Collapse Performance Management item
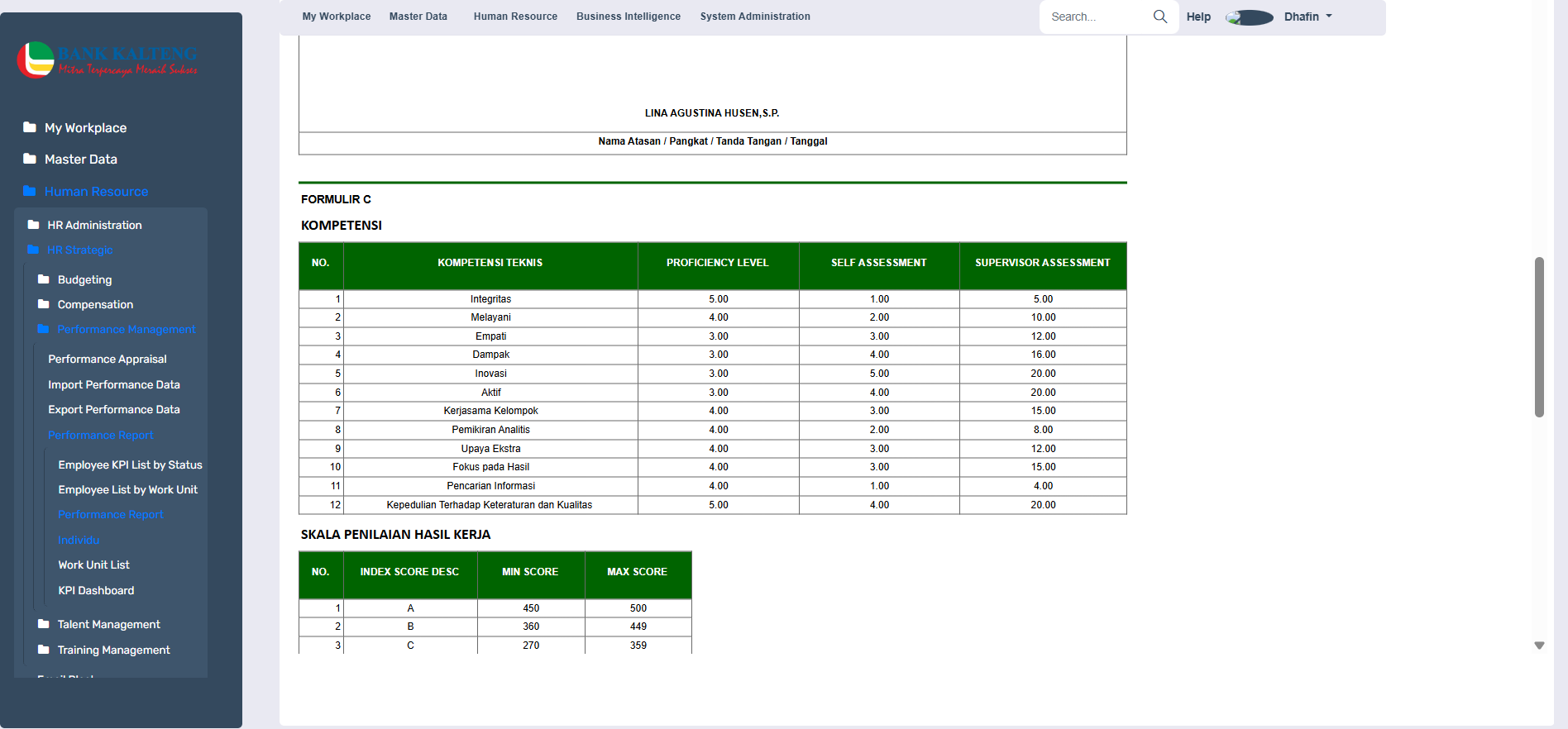Viewport: 1568px width, 729px height. (127, 329)
